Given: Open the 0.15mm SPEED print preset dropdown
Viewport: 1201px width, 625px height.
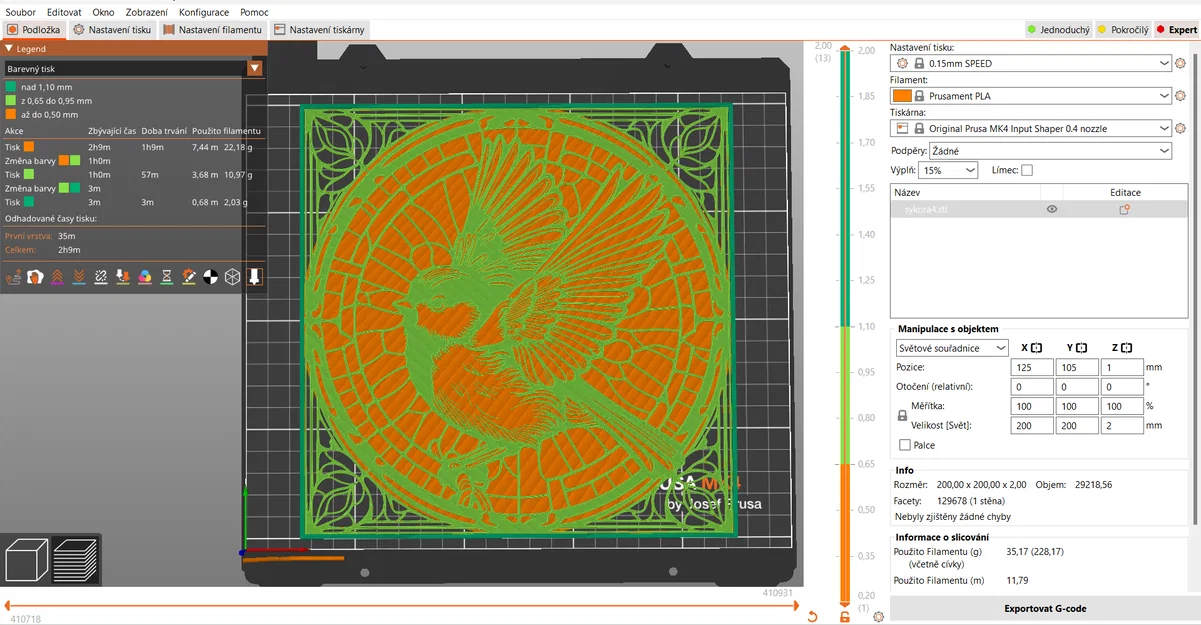Looking at the screenshot, I should pyautogui.click(x=1031, y=63).
